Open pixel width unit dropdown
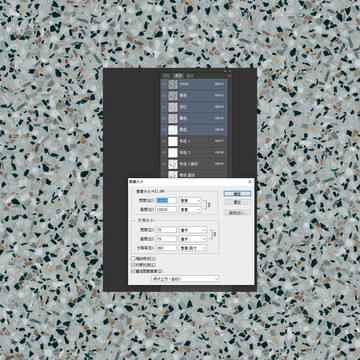This screenshot has height=360, width=360. point(190,200)
